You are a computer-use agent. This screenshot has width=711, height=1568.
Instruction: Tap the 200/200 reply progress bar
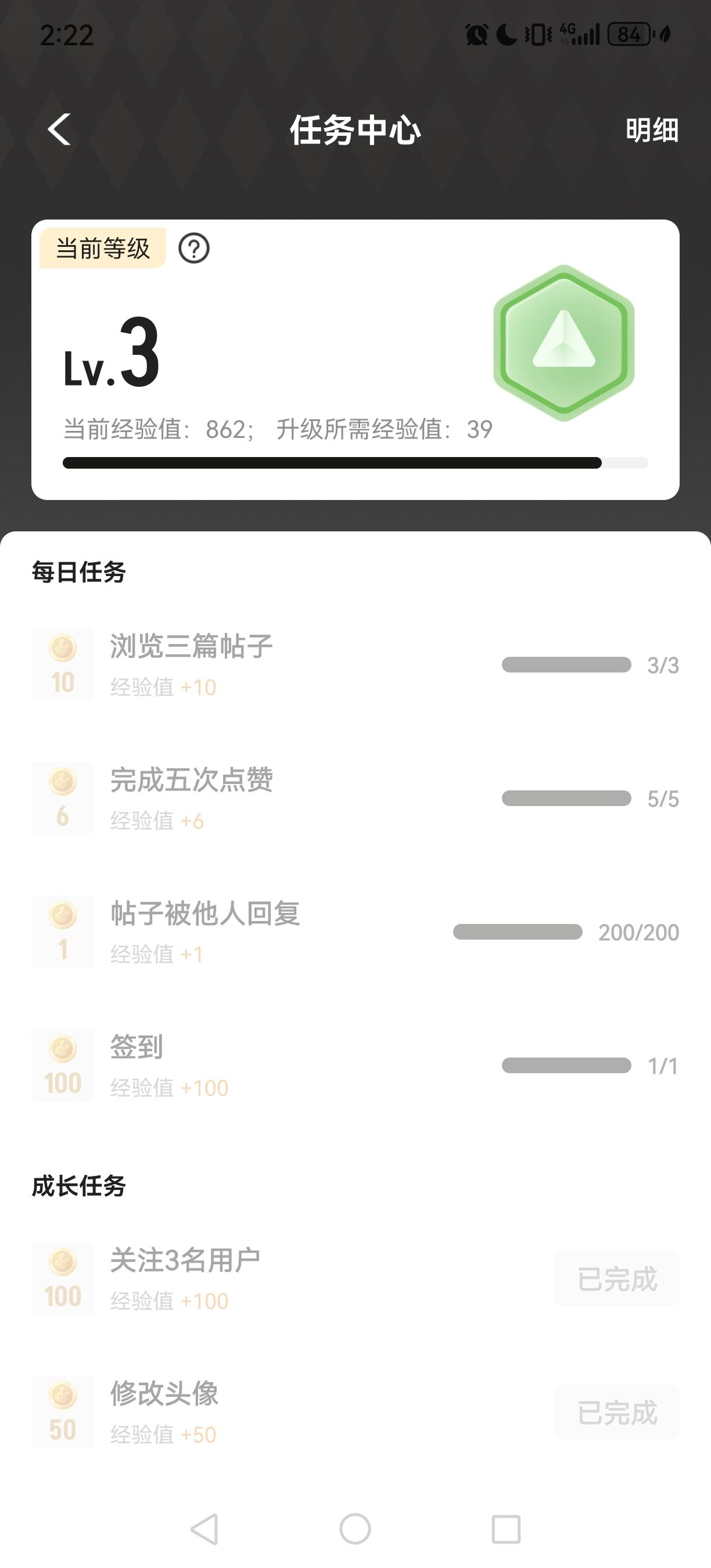point(518,932)
